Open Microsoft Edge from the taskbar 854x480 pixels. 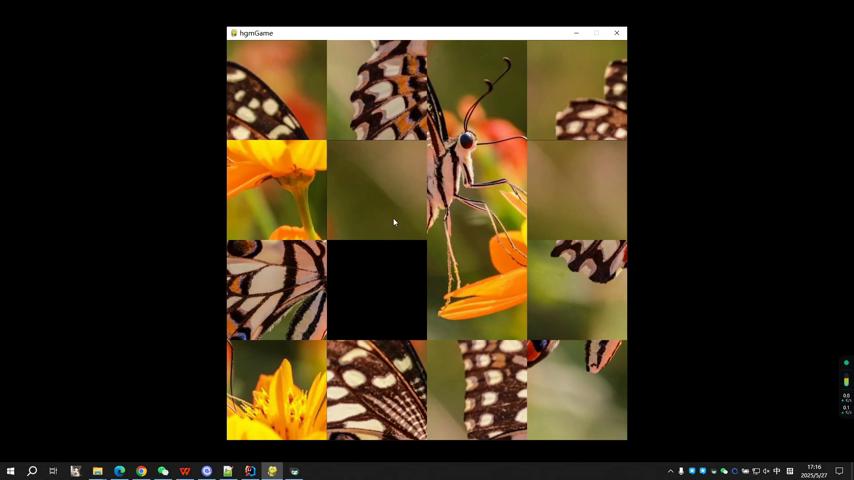pyautogui.click(x=119, y=471)
